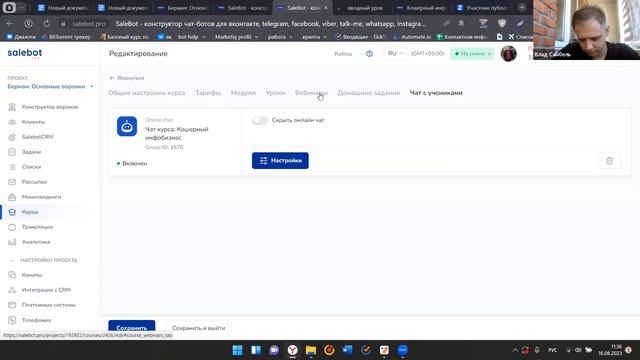Delete the course chat with trash icon
The width and height of the screenshot is (640, 360).
(609, 161)
